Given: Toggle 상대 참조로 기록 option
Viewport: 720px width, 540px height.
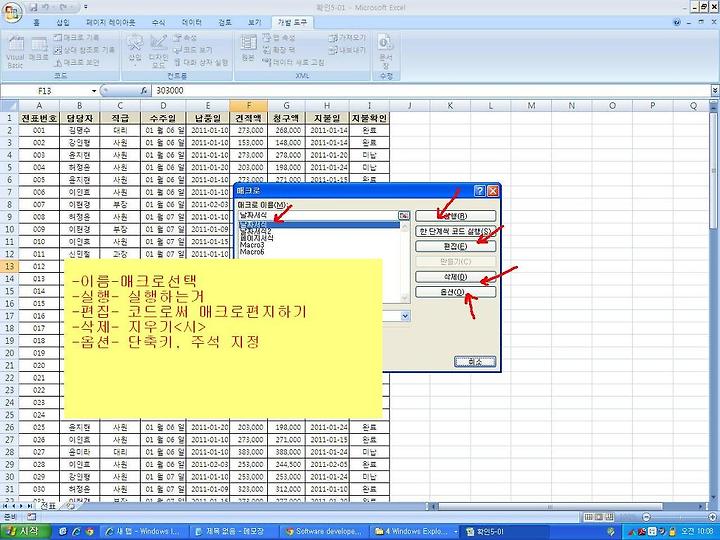Looking at the screenshot, I should 84,50.
